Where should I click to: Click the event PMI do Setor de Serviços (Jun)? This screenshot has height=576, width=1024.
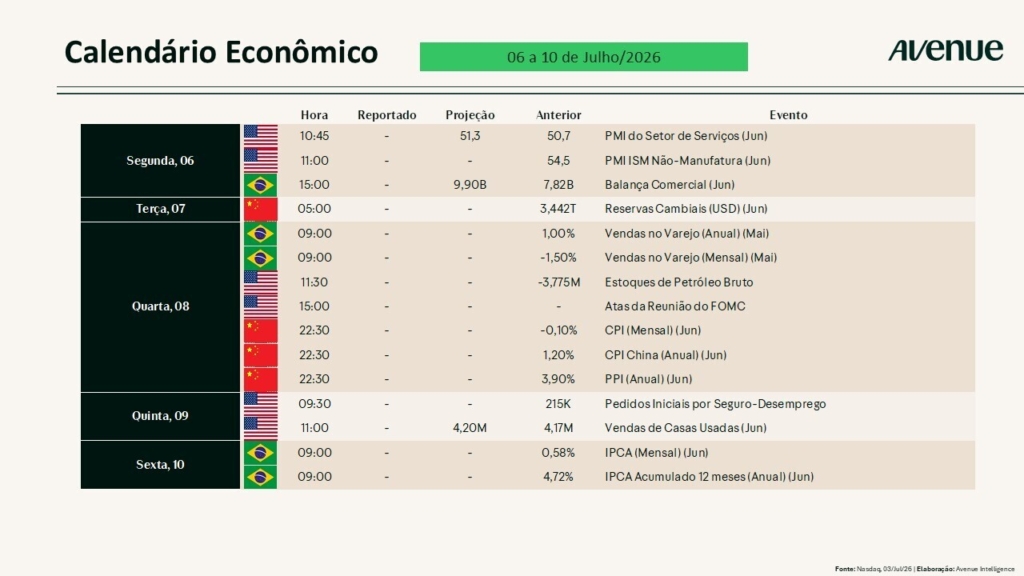[x=686, y=136]
